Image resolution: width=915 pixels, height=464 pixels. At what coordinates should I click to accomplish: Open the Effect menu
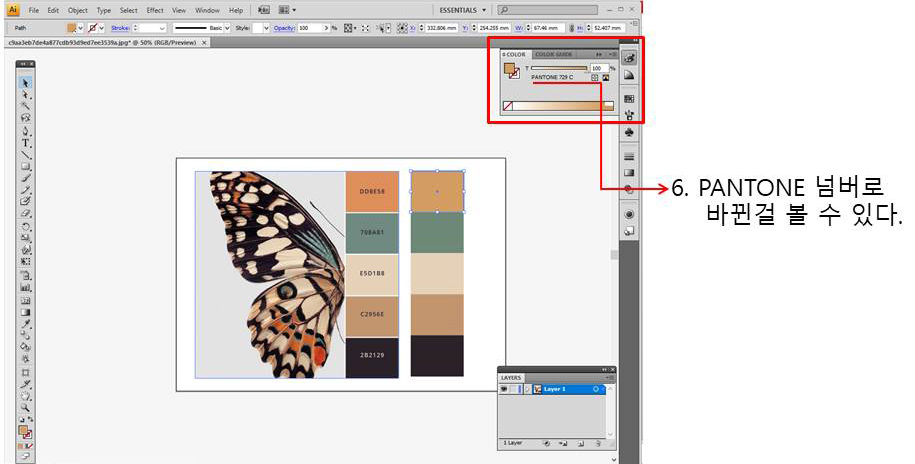[x=155, y=11]
